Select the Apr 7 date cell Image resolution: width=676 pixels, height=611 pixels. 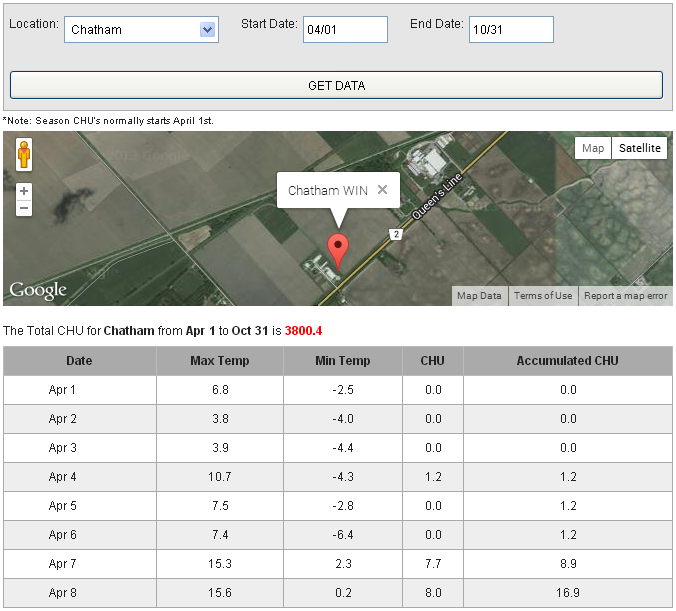pyautogui.click(x=80, y=564)
